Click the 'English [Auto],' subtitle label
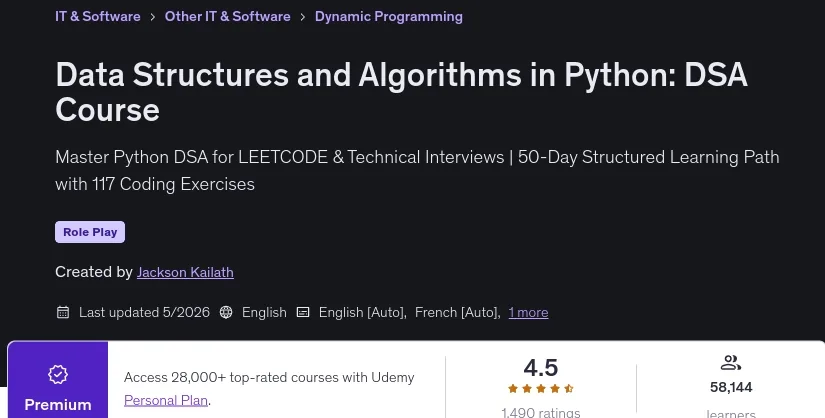 [x=363, y=312]
